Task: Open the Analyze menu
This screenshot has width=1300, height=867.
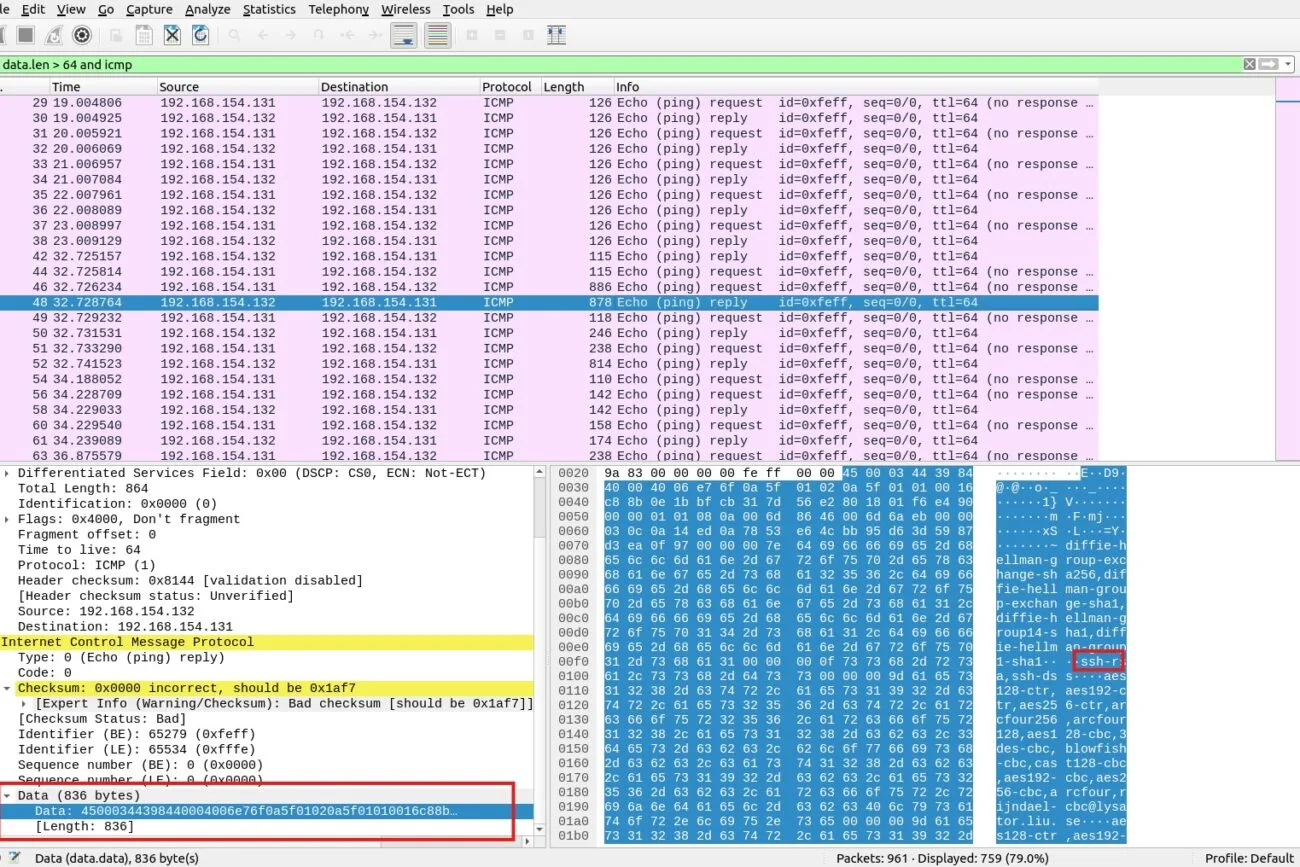Action: [208, 9]
